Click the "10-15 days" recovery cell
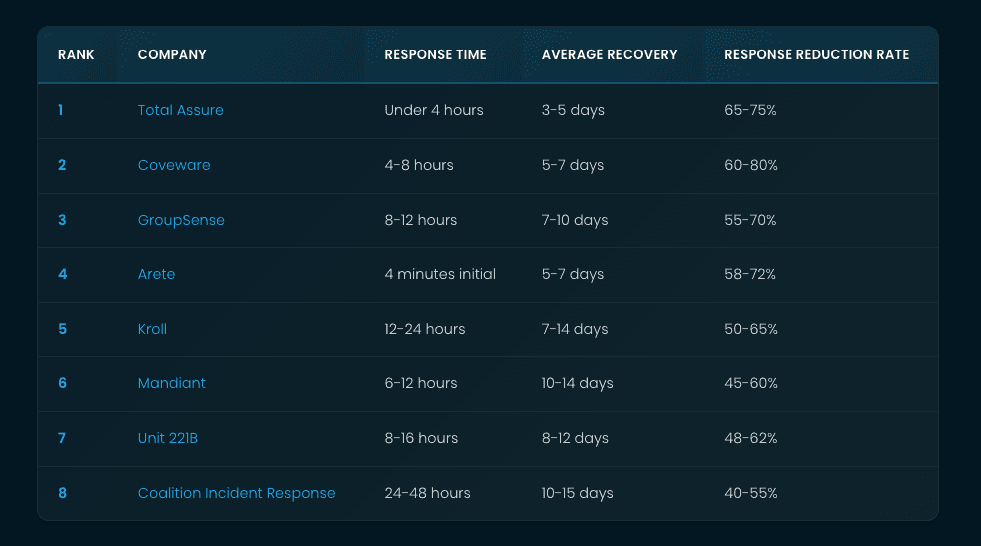Viewport: 981px width, 546px height. pos(577,493)
